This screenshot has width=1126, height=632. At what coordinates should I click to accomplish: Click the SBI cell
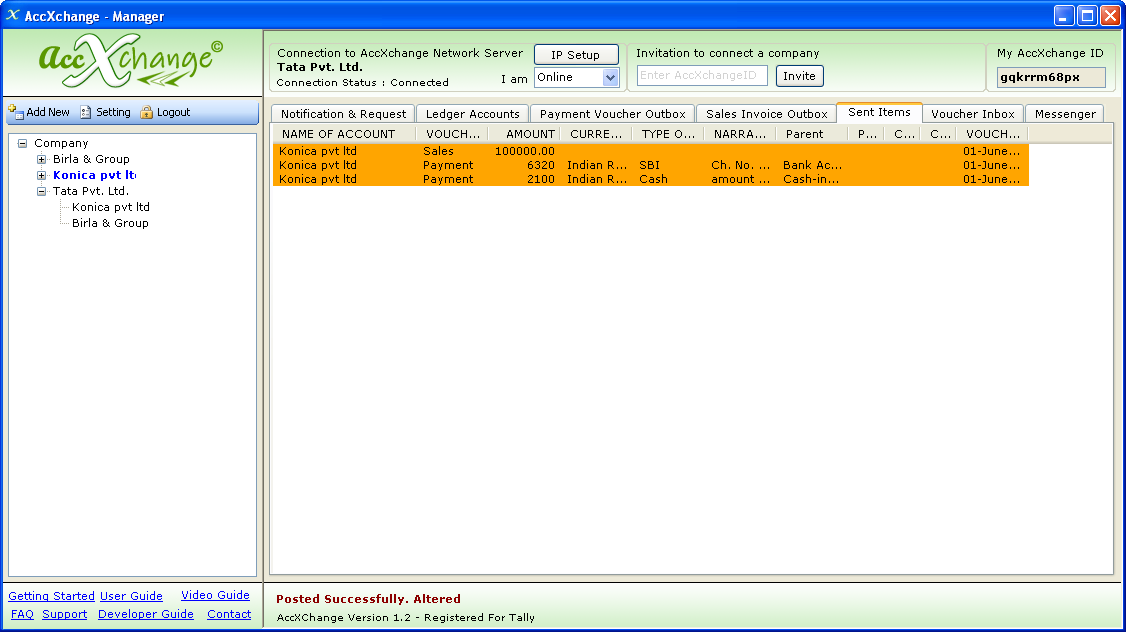[649, 165]
